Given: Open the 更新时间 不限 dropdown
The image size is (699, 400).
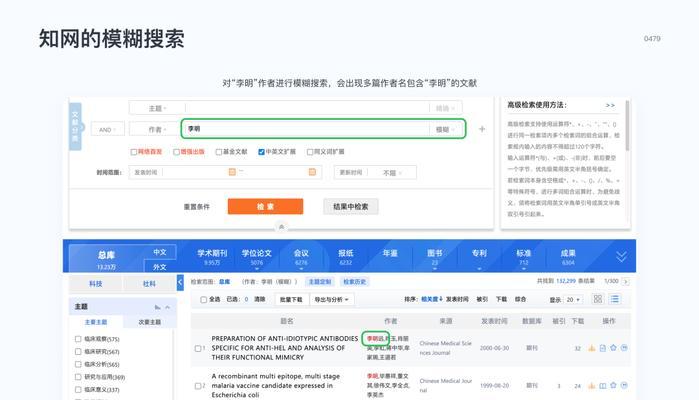Looking at the screenshot, I should pyautogui.click(x=393, y=173).
